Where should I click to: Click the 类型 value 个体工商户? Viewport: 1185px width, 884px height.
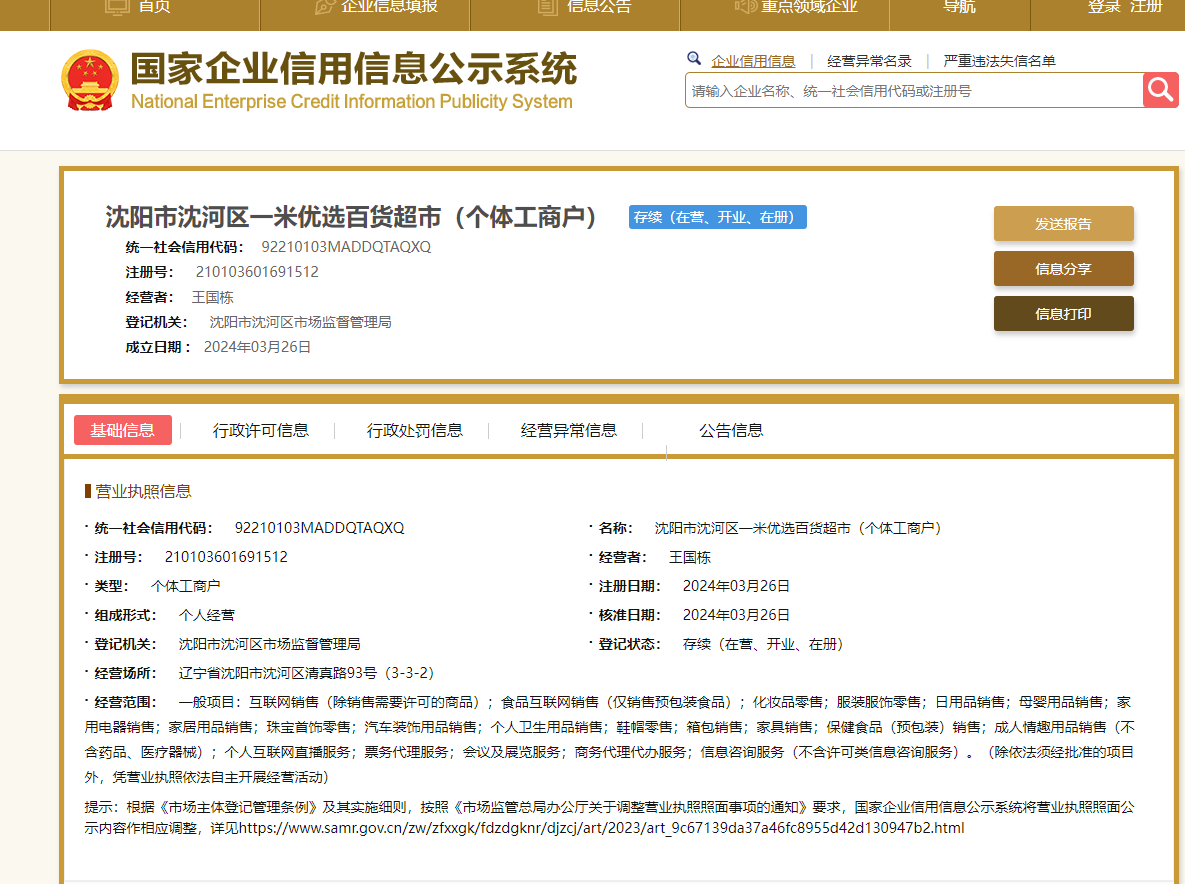(185, 586)
